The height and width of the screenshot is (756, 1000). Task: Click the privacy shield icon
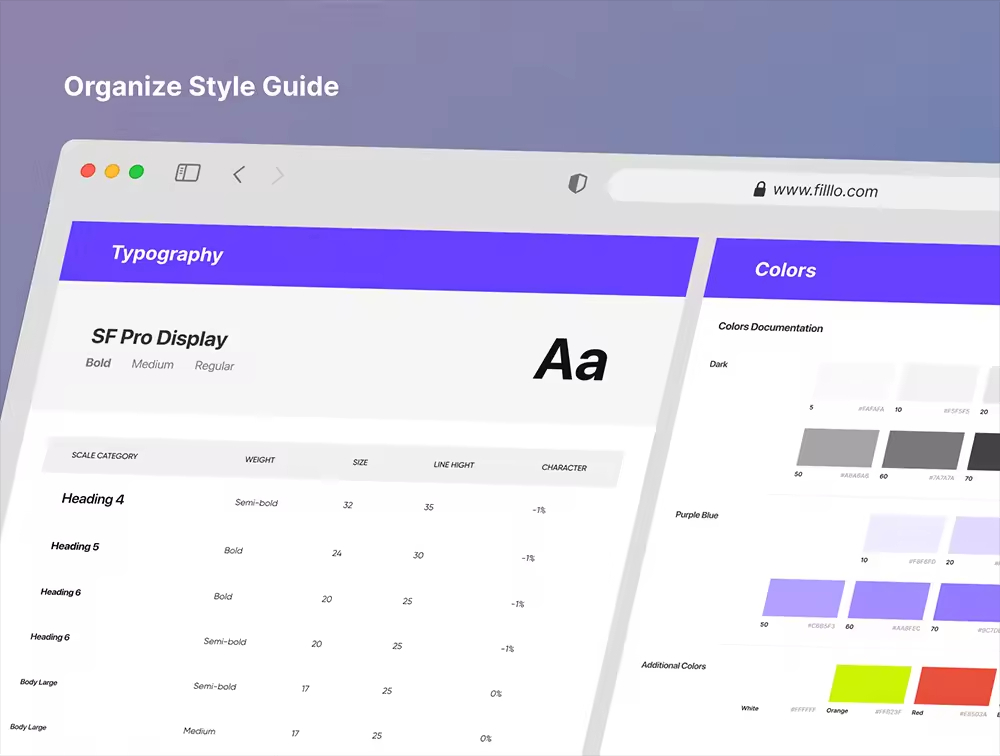point(577,183)
